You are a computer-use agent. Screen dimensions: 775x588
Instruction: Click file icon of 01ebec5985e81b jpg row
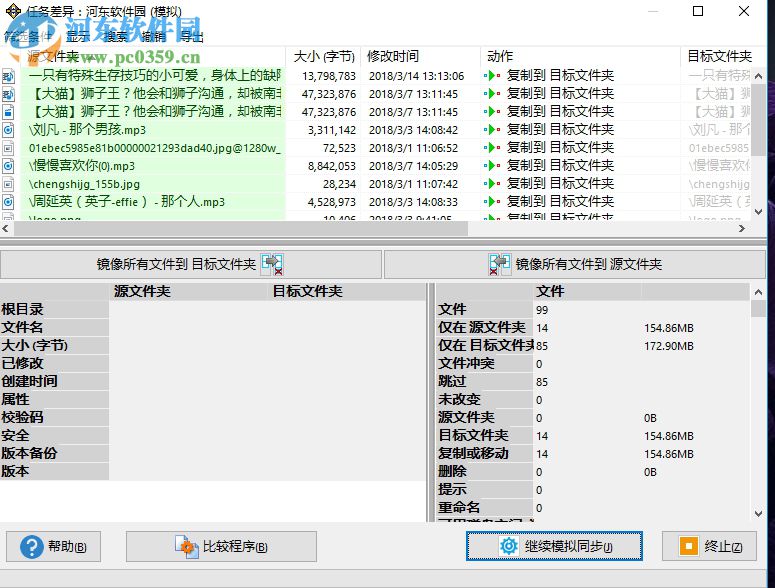[8, 148]
